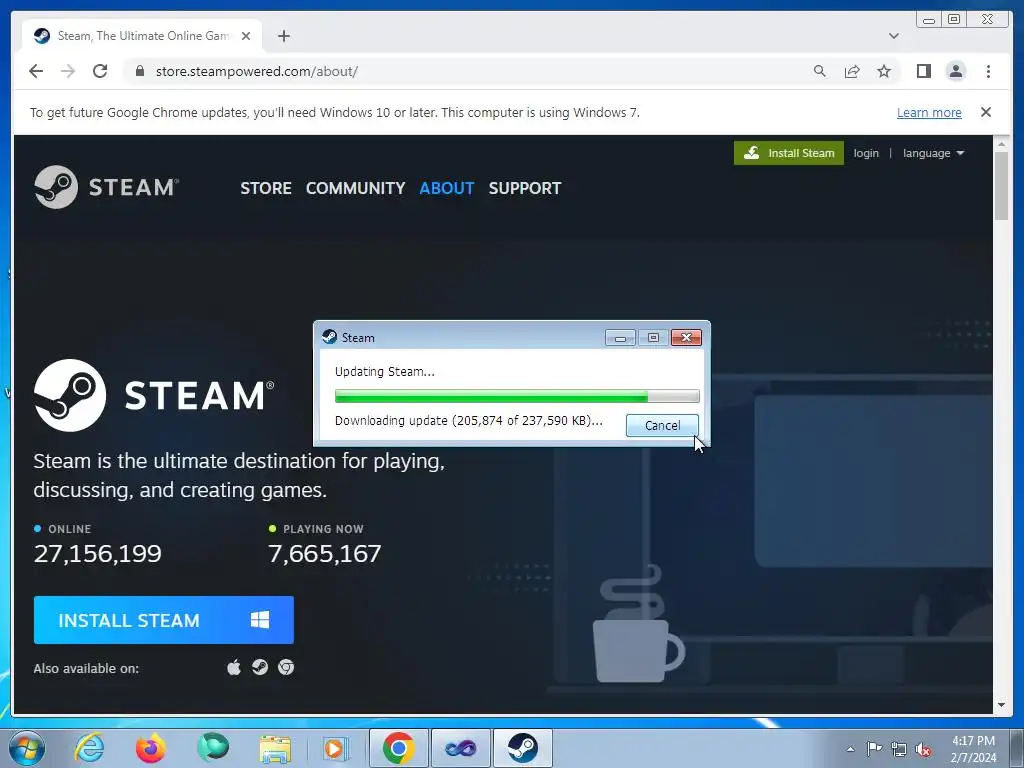Open Chrome three-dot menu

coord(988,71)
